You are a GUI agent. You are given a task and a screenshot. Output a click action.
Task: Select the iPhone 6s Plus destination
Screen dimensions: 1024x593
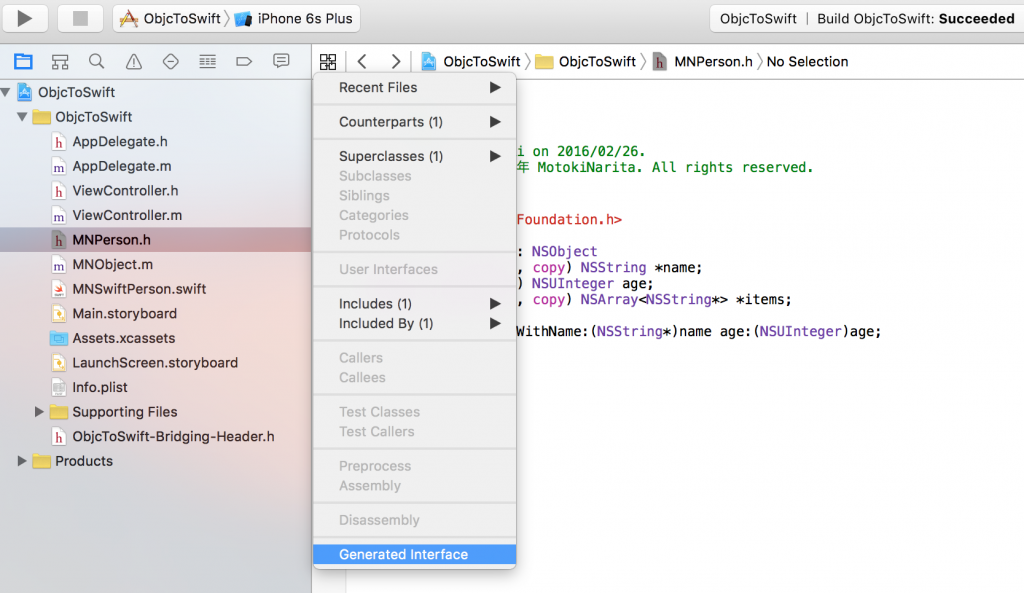(x=294, y=19)
